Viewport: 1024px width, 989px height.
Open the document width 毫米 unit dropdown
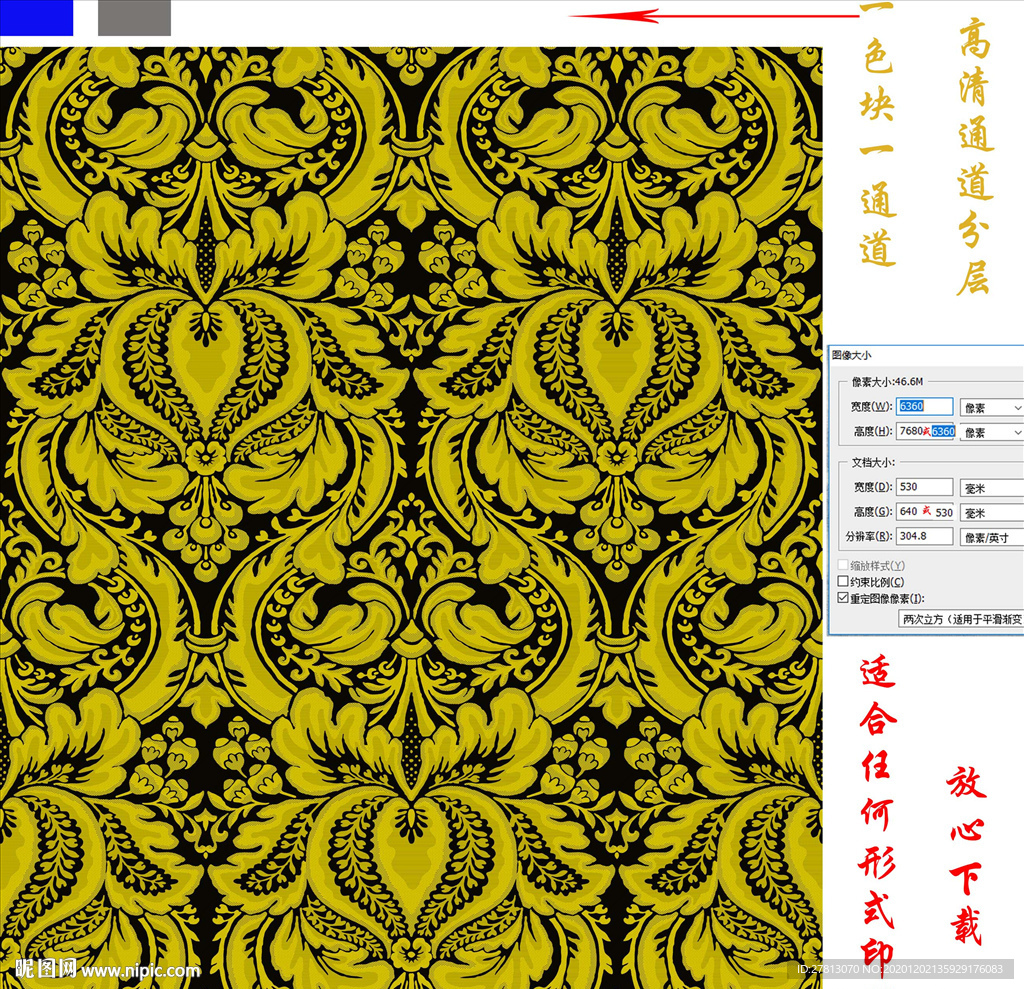tap(991, 488)
